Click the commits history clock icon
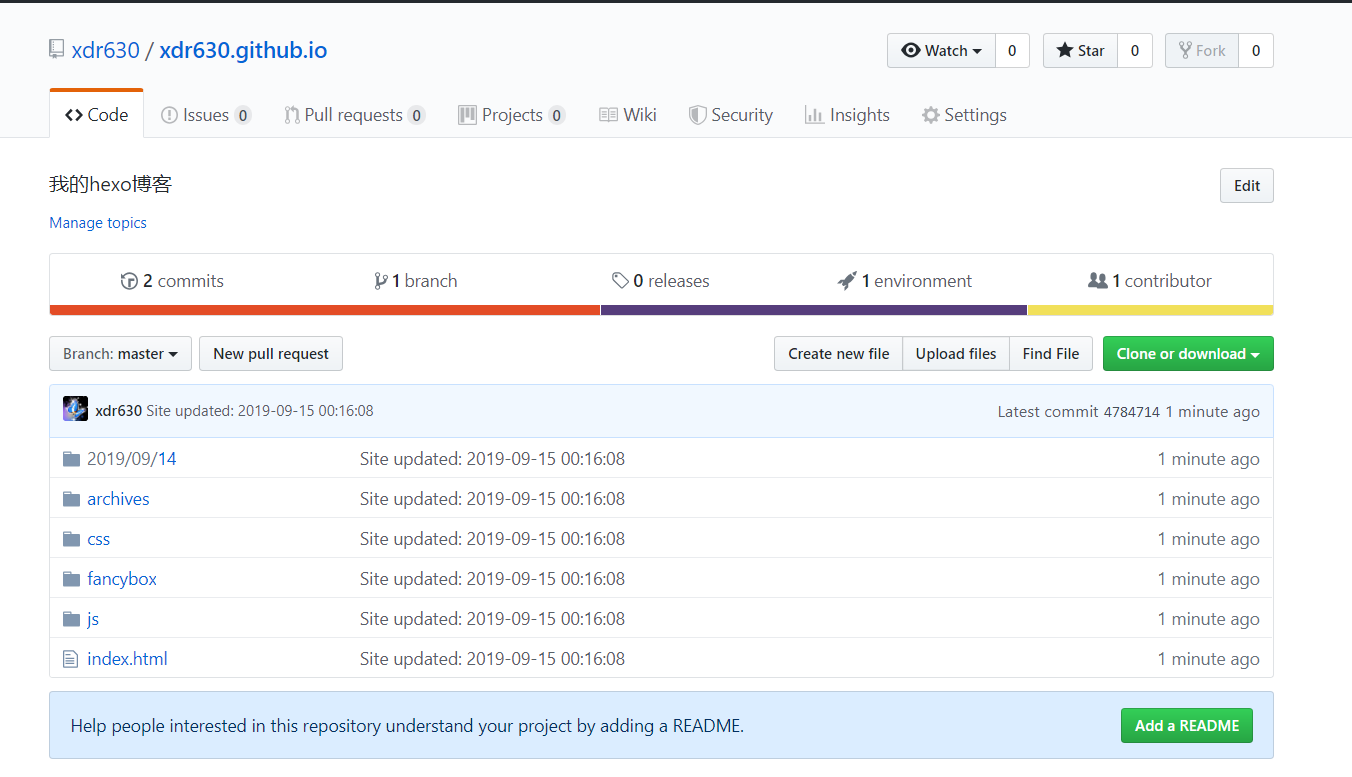This screenshot has height=777, width=1352. coord(129,281)
